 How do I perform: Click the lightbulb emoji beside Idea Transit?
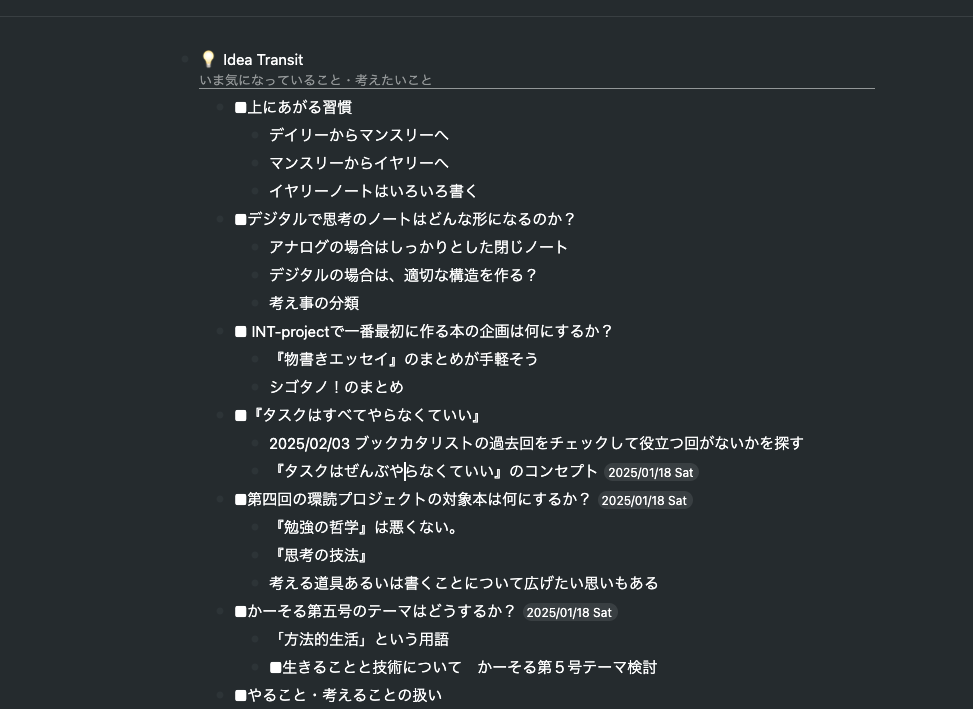(x=208, y=59)
